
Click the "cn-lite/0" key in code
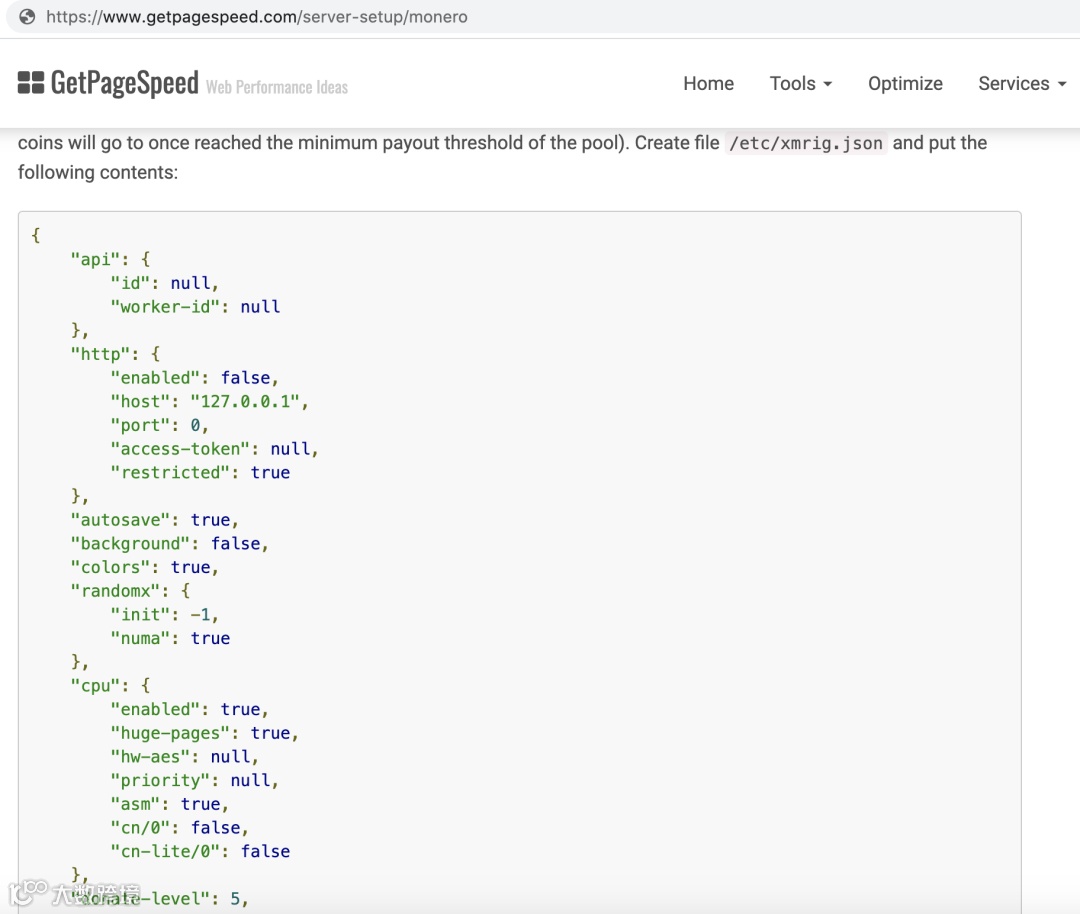click(x=170, y=851)
